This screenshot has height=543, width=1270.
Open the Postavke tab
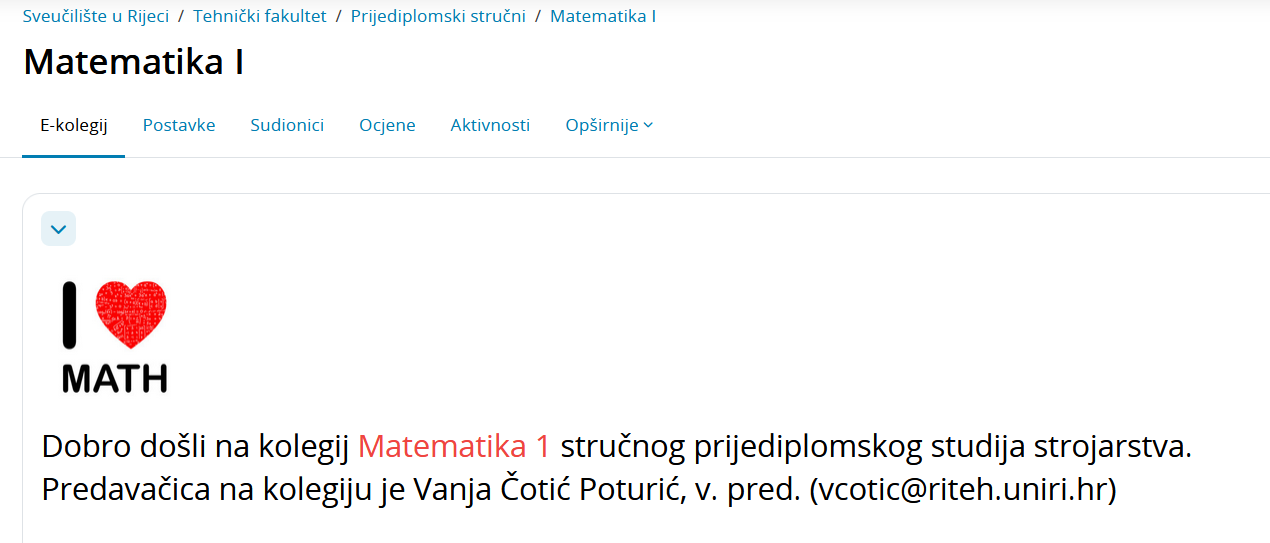(179, 126)
